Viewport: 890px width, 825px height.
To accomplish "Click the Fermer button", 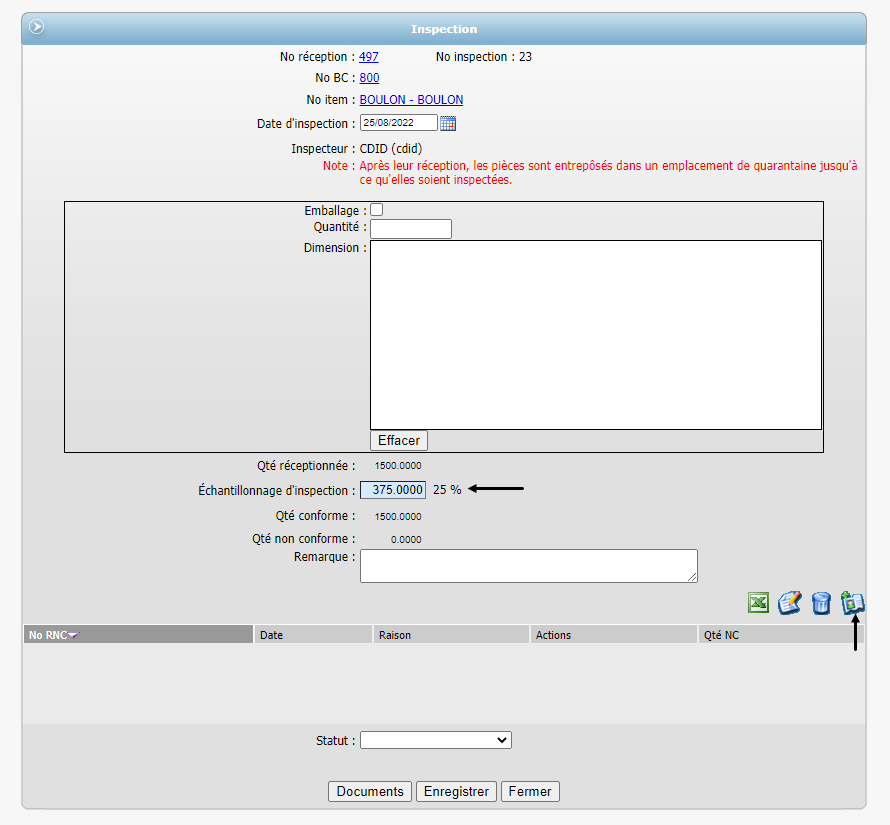I will (530, 791).
